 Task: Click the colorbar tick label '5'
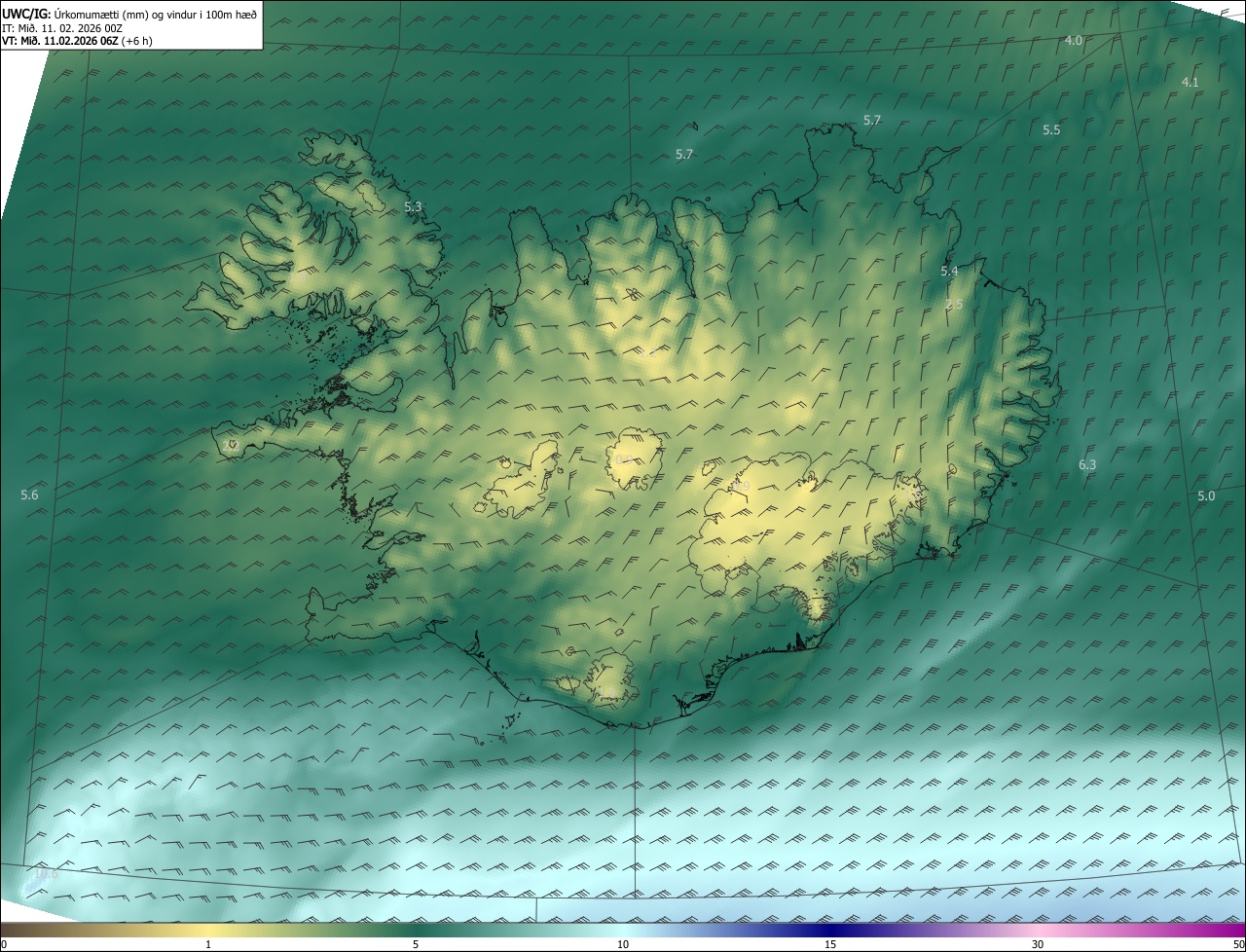click(416, 944)
